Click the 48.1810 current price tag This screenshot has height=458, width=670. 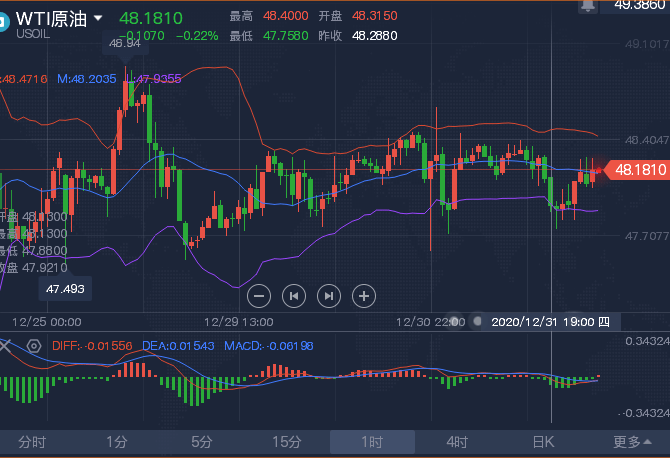tap(638, 170)
